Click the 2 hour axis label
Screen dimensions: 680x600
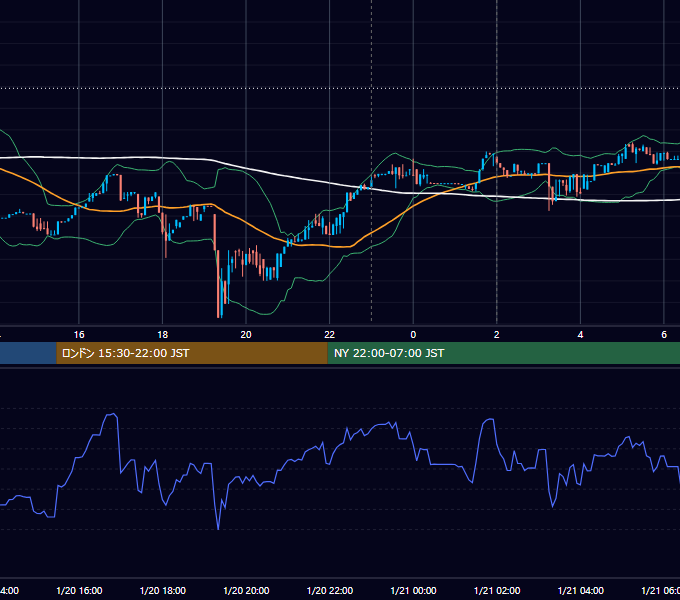pos(497,335)
